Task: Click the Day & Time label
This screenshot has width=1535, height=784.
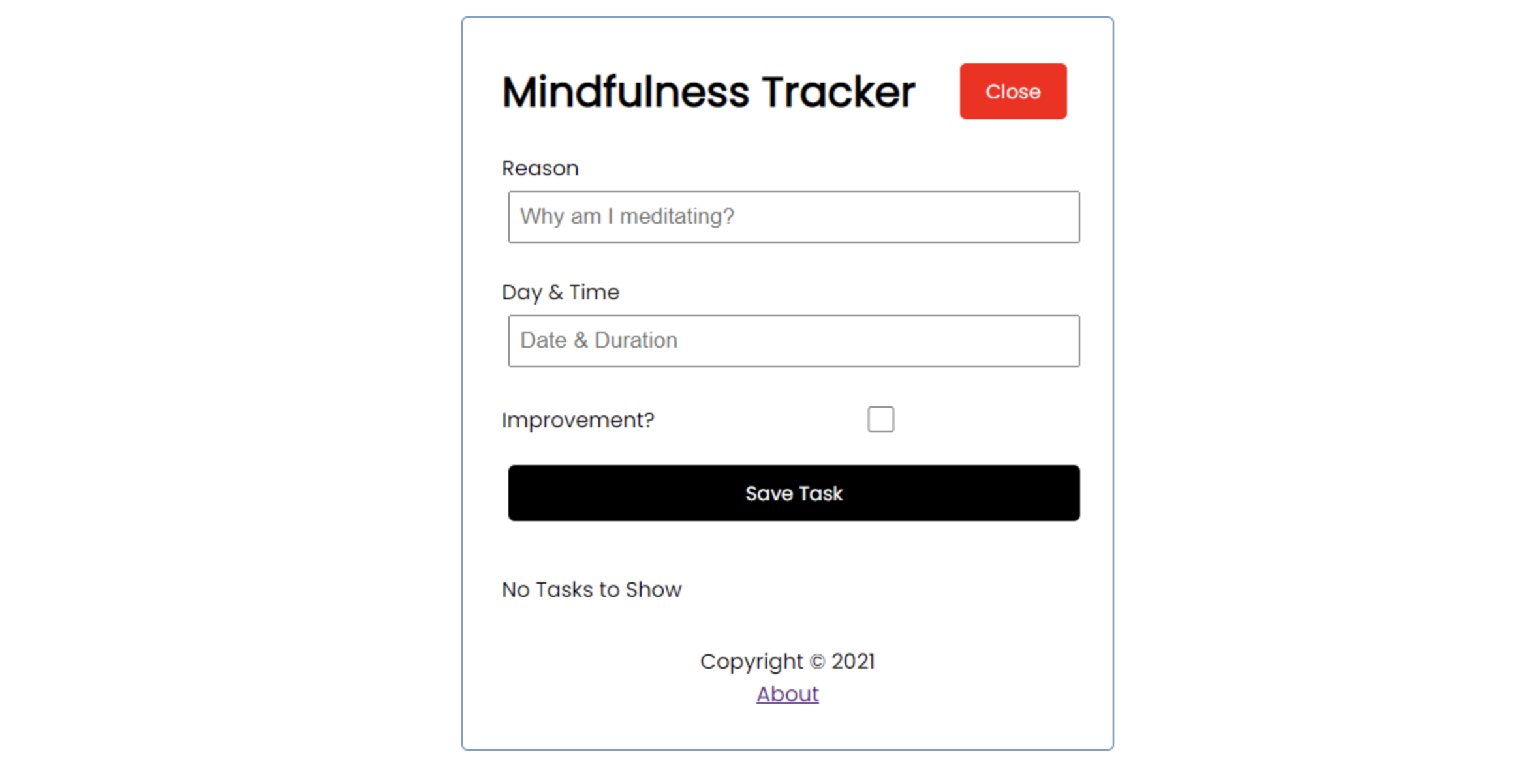Action: coord(560,292)
